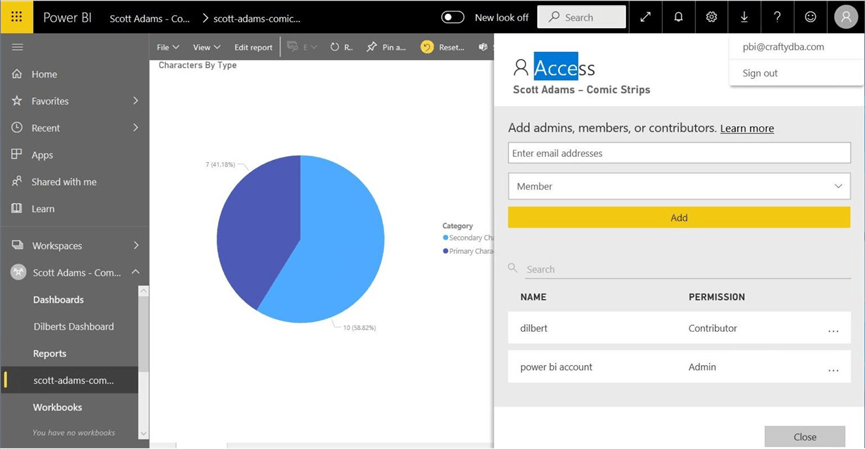Click the download arrow icon

744,17
